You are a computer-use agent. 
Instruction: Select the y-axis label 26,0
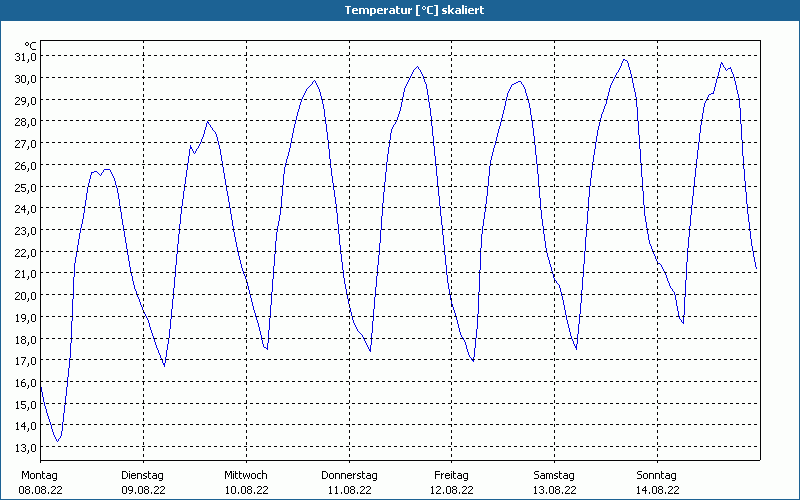(26, 166)
